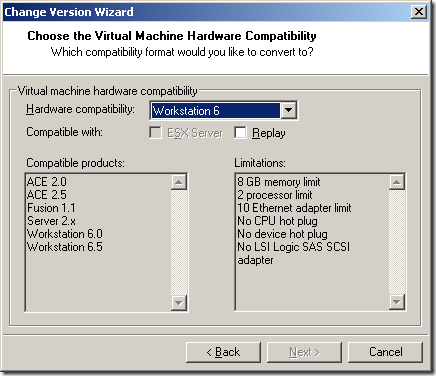Click the Compatible products heading

pos(75,163)
